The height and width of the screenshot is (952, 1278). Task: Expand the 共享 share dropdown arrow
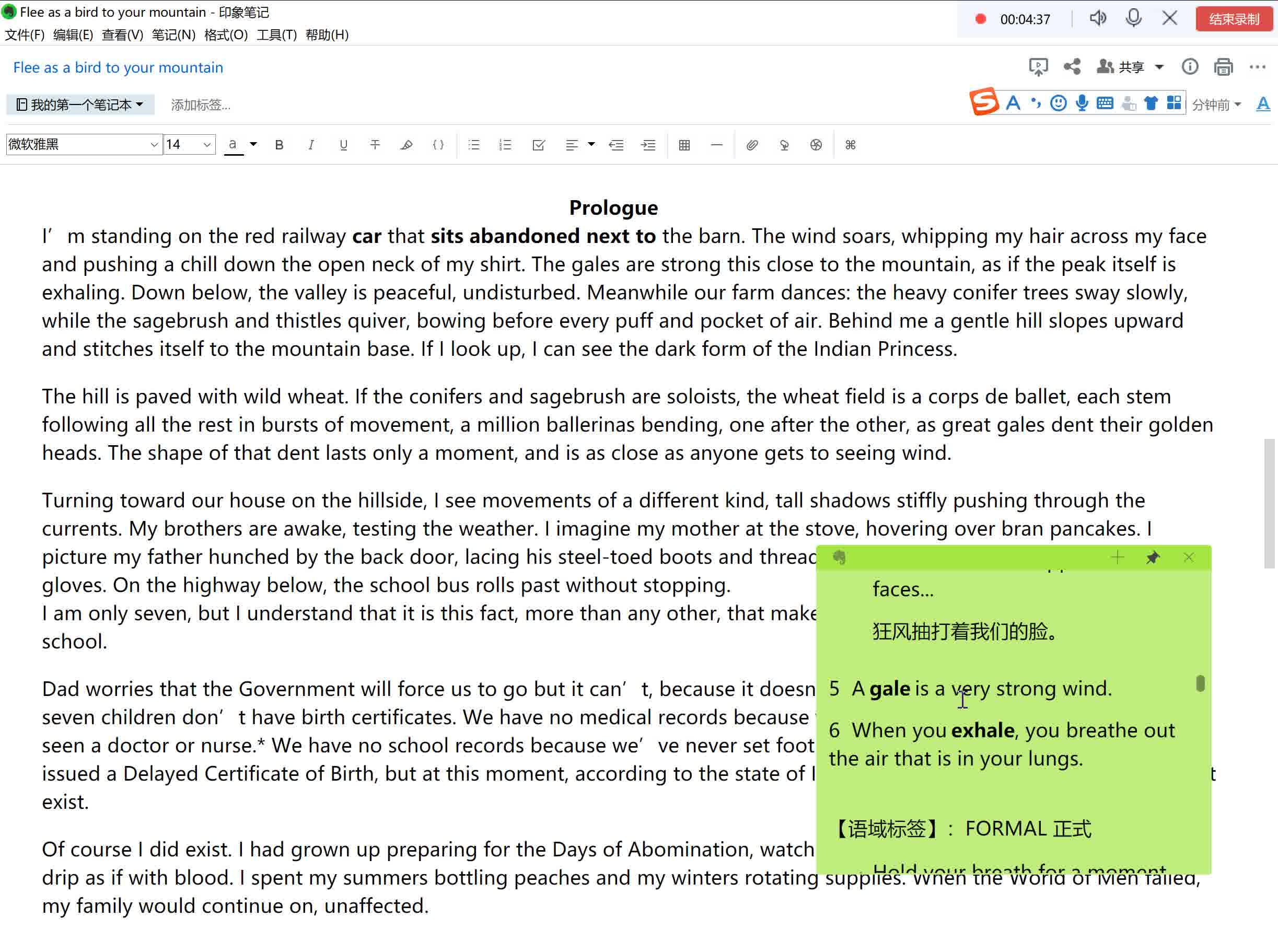1159,67
